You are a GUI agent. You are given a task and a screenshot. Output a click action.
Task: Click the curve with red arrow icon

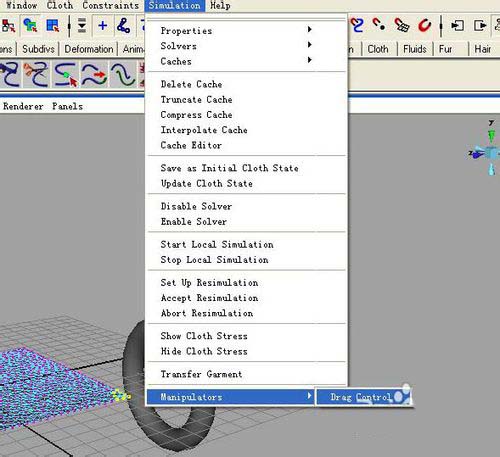click(94, 75)
